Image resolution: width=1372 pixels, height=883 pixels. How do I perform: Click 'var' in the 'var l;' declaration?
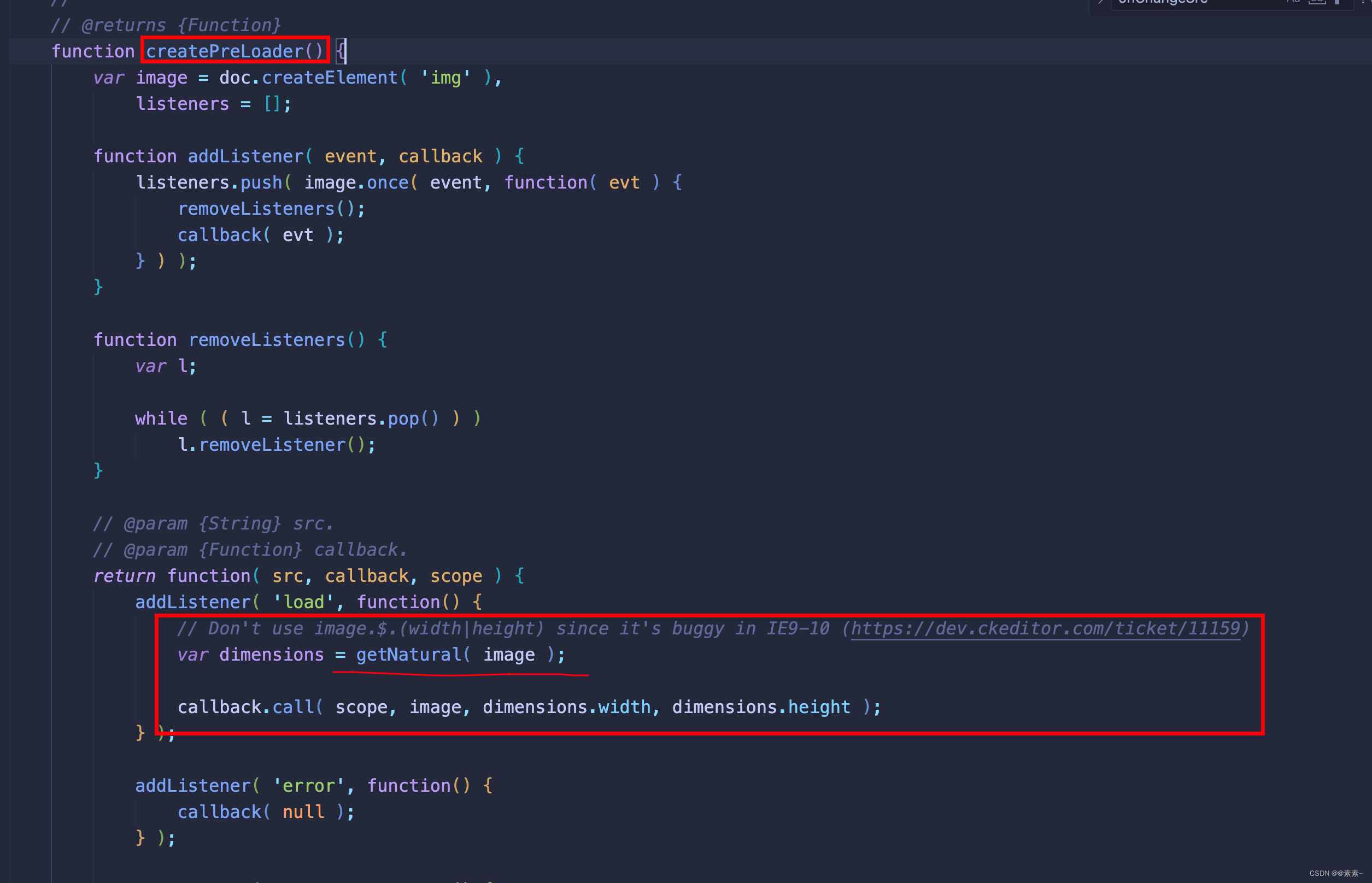[151, 367]
